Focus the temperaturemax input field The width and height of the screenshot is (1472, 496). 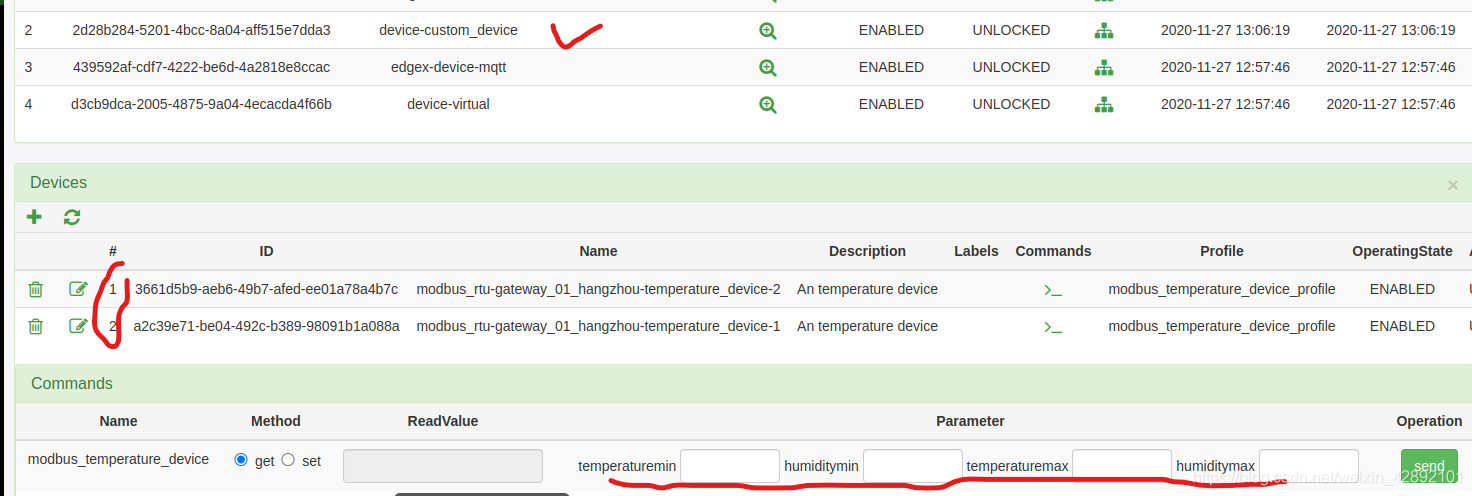[x=1122, y=466]
